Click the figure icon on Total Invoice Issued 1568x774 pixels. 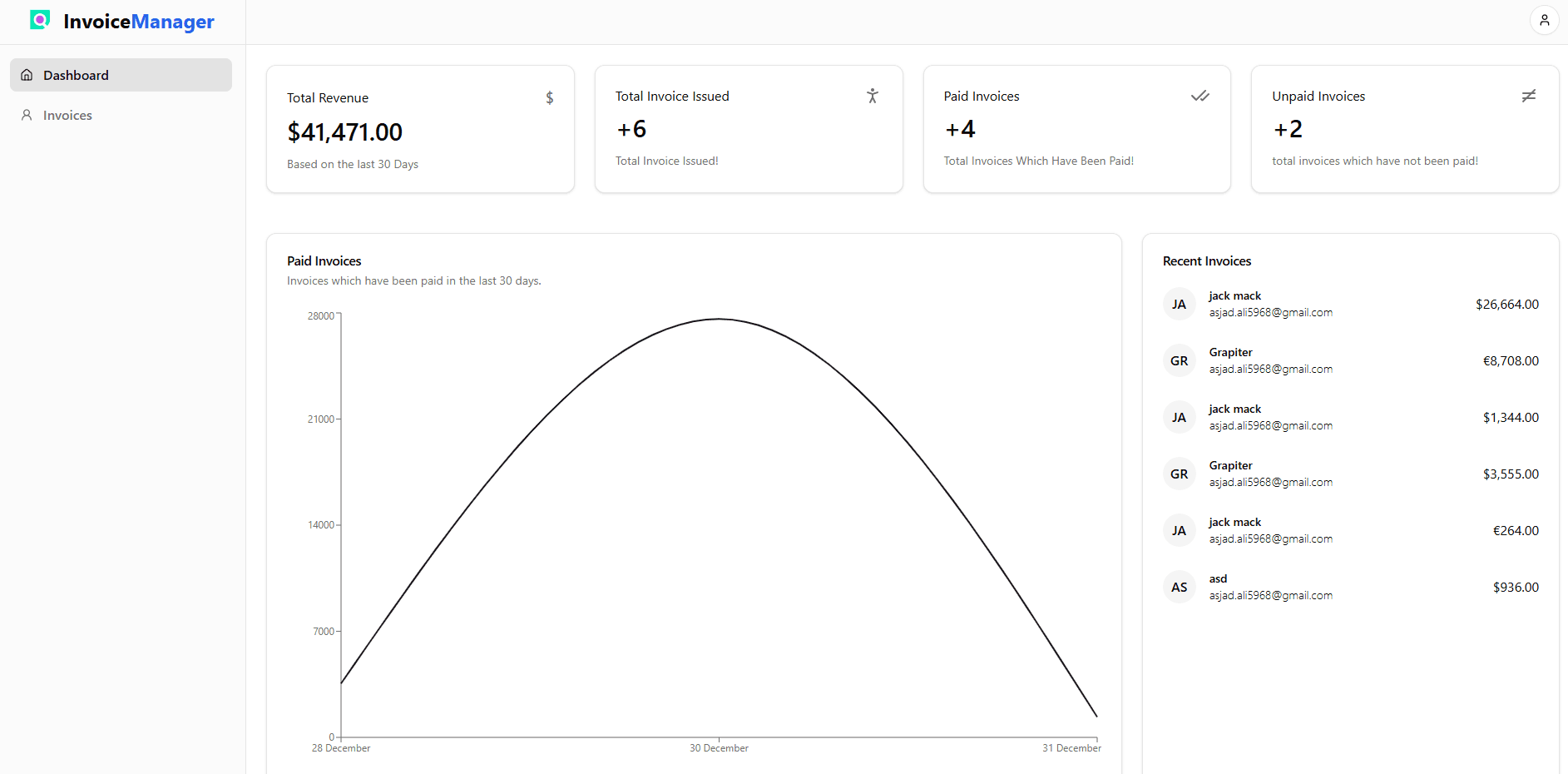point(872,96)
